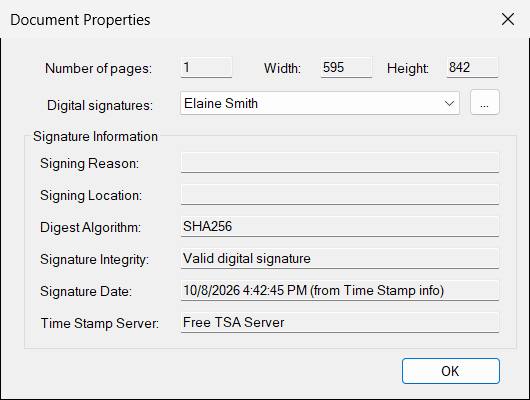
Task: Close the Document Properties dialog
Action: pos(508,19)
